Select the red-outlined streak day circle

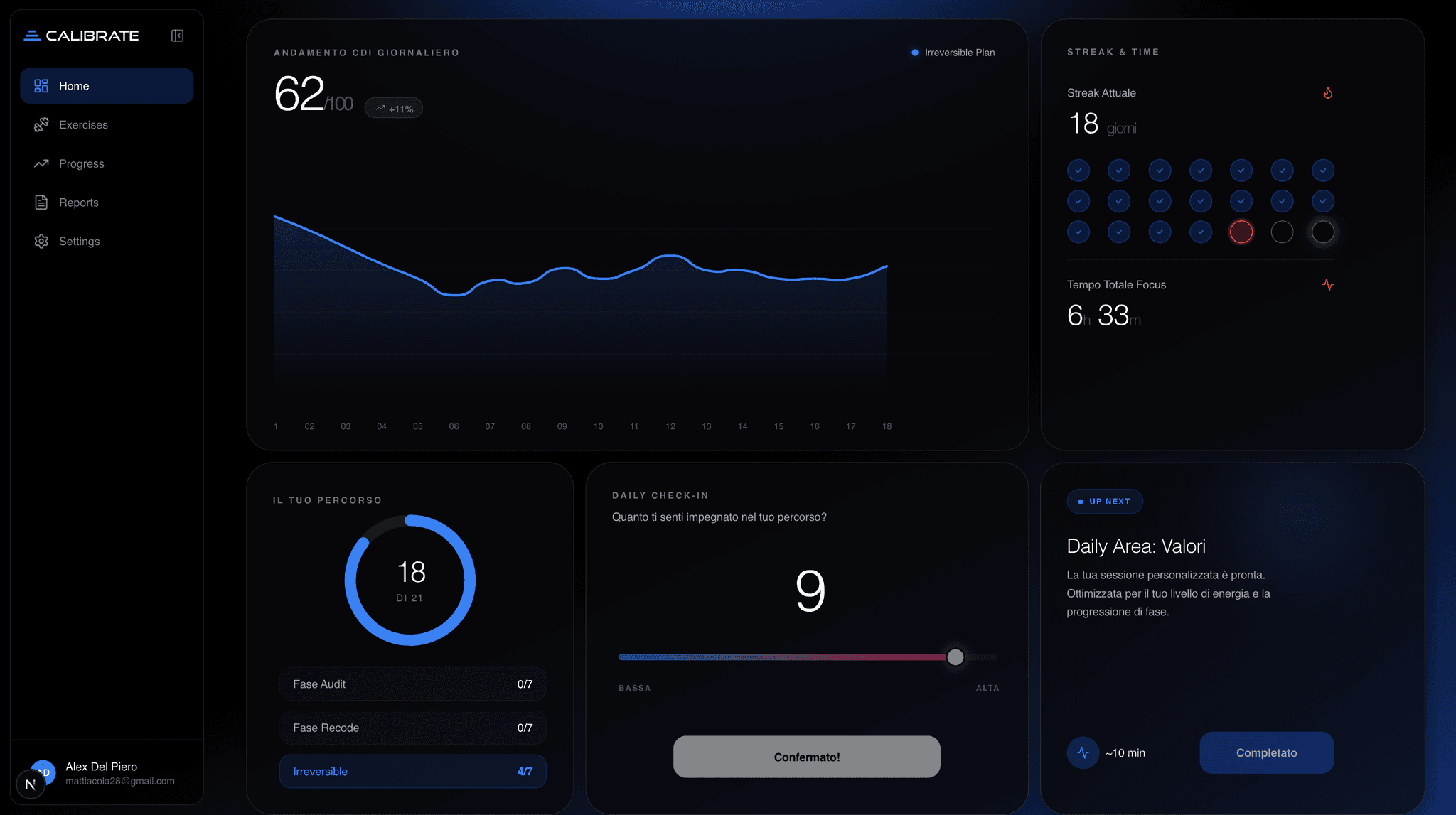1241,232
